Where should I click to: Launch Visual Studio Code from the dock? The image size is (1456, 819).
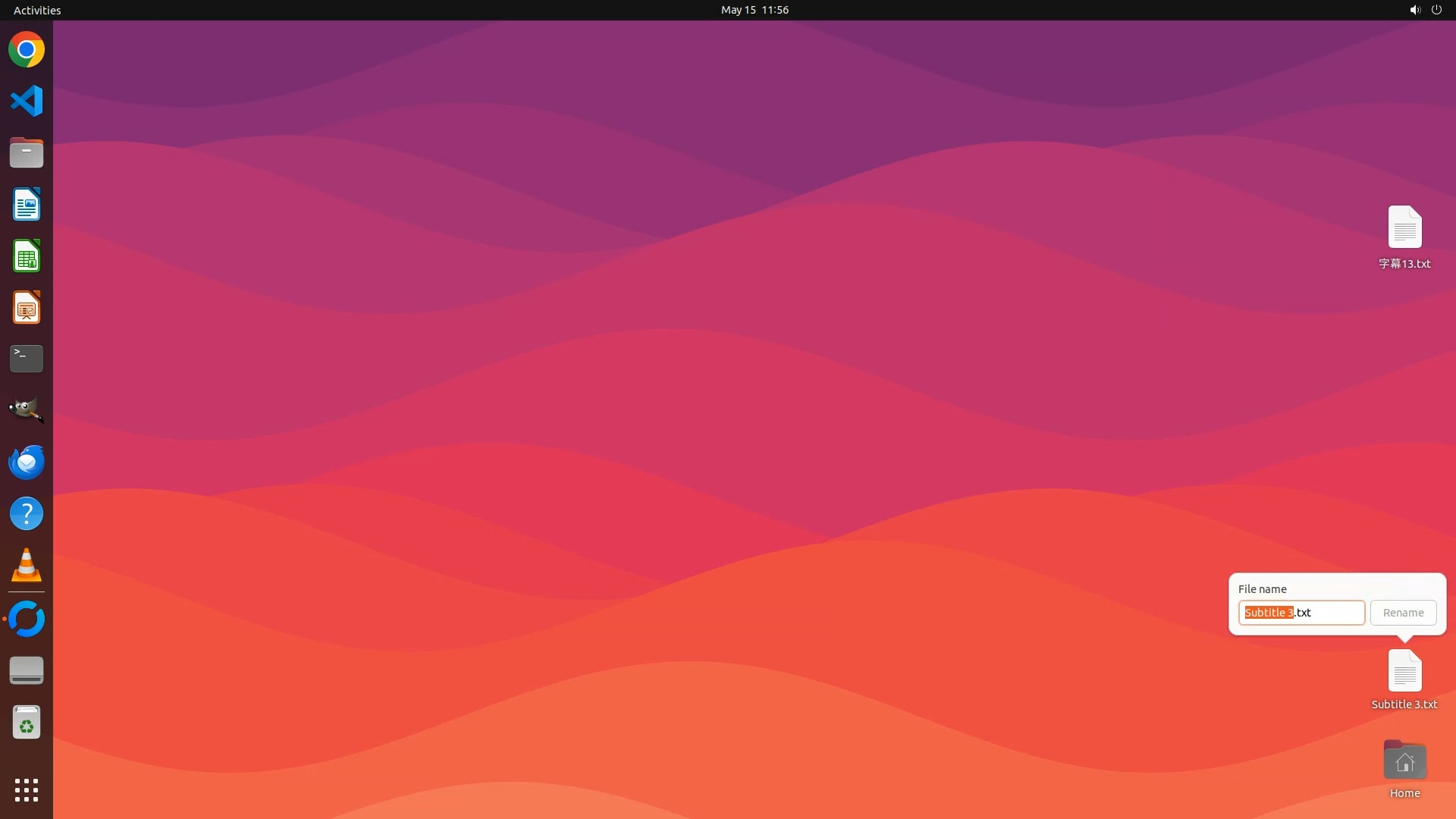(27, 101)
